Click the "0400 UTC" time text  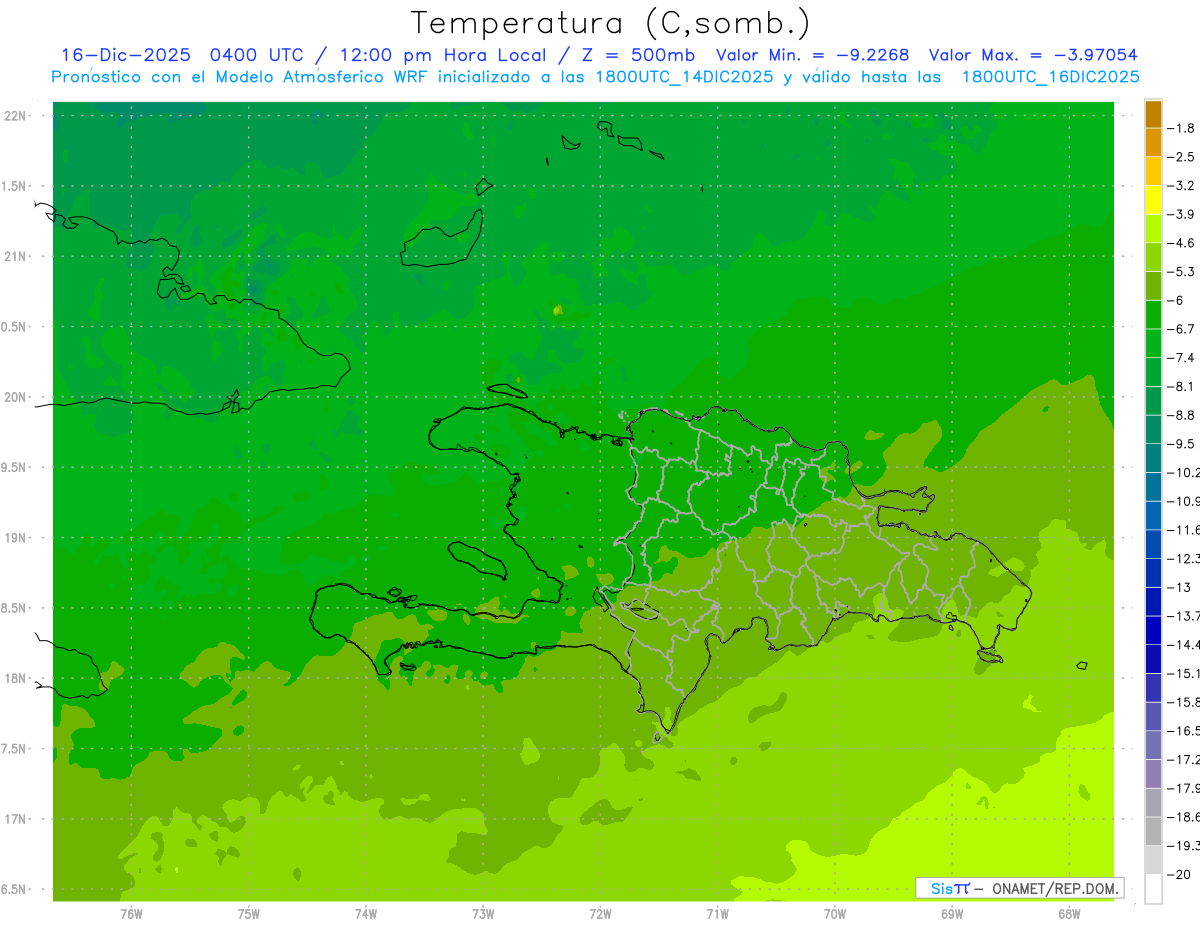(x=258, y=55)
